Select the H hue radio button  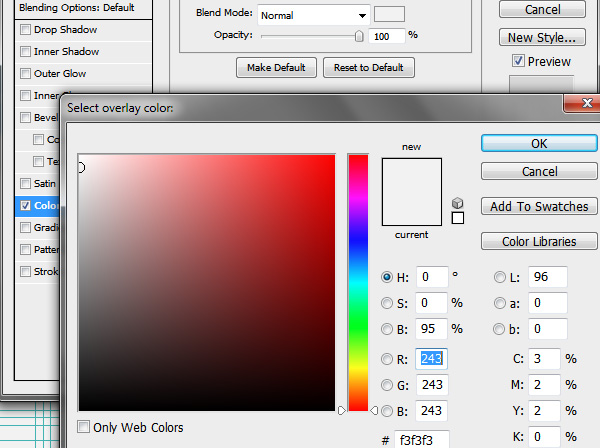click(x=387, y=277)
